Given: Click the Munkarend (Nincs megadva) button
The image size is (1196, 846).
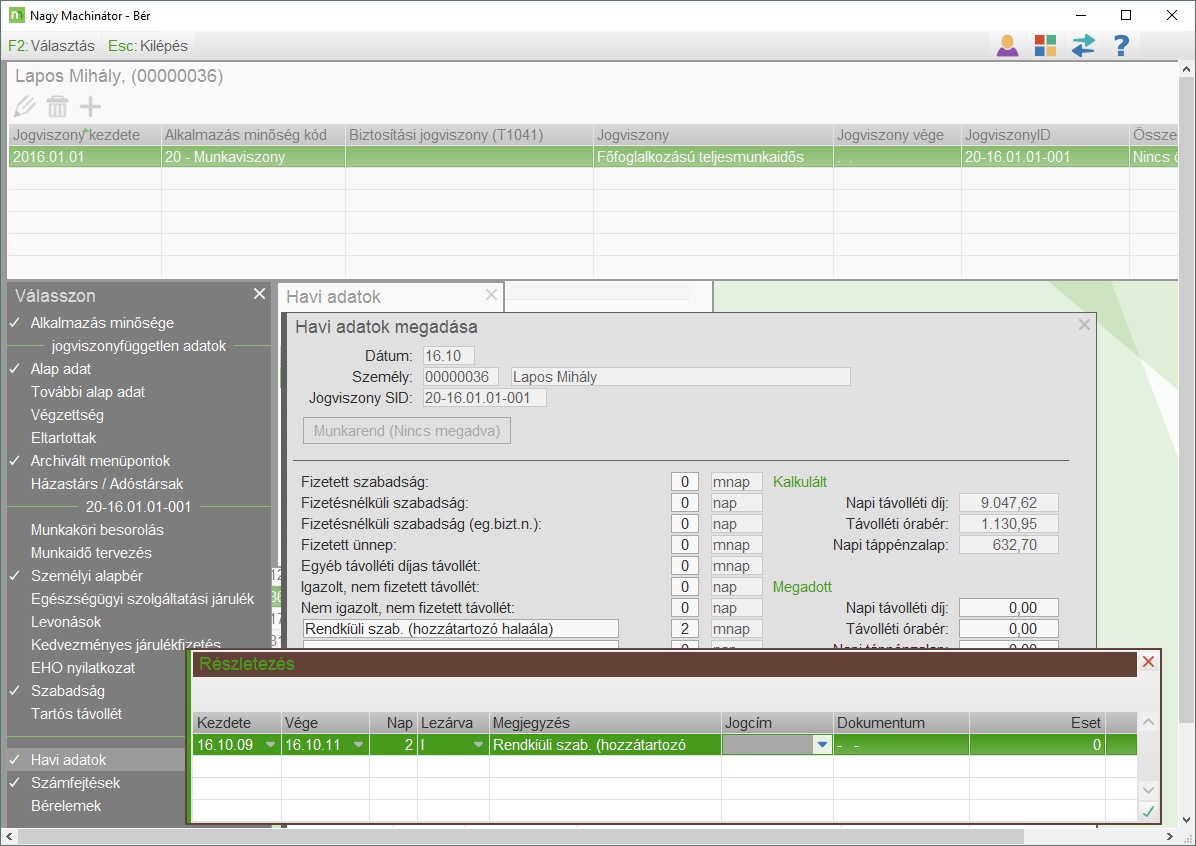Looking at the screenshot, I should tap(406, 431).
